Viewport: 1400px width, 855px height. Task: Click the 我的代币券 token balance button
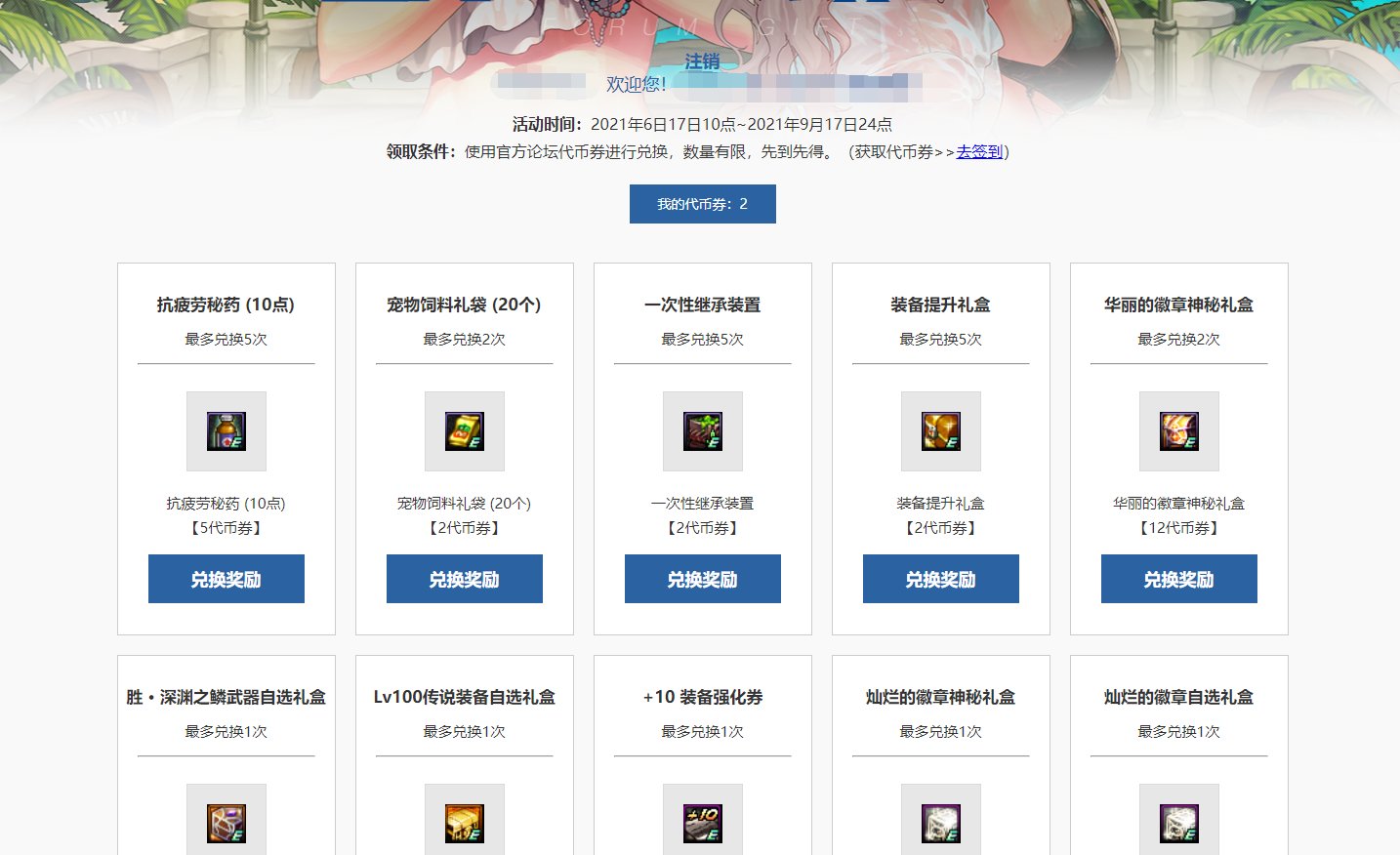[x=703, y=204]
